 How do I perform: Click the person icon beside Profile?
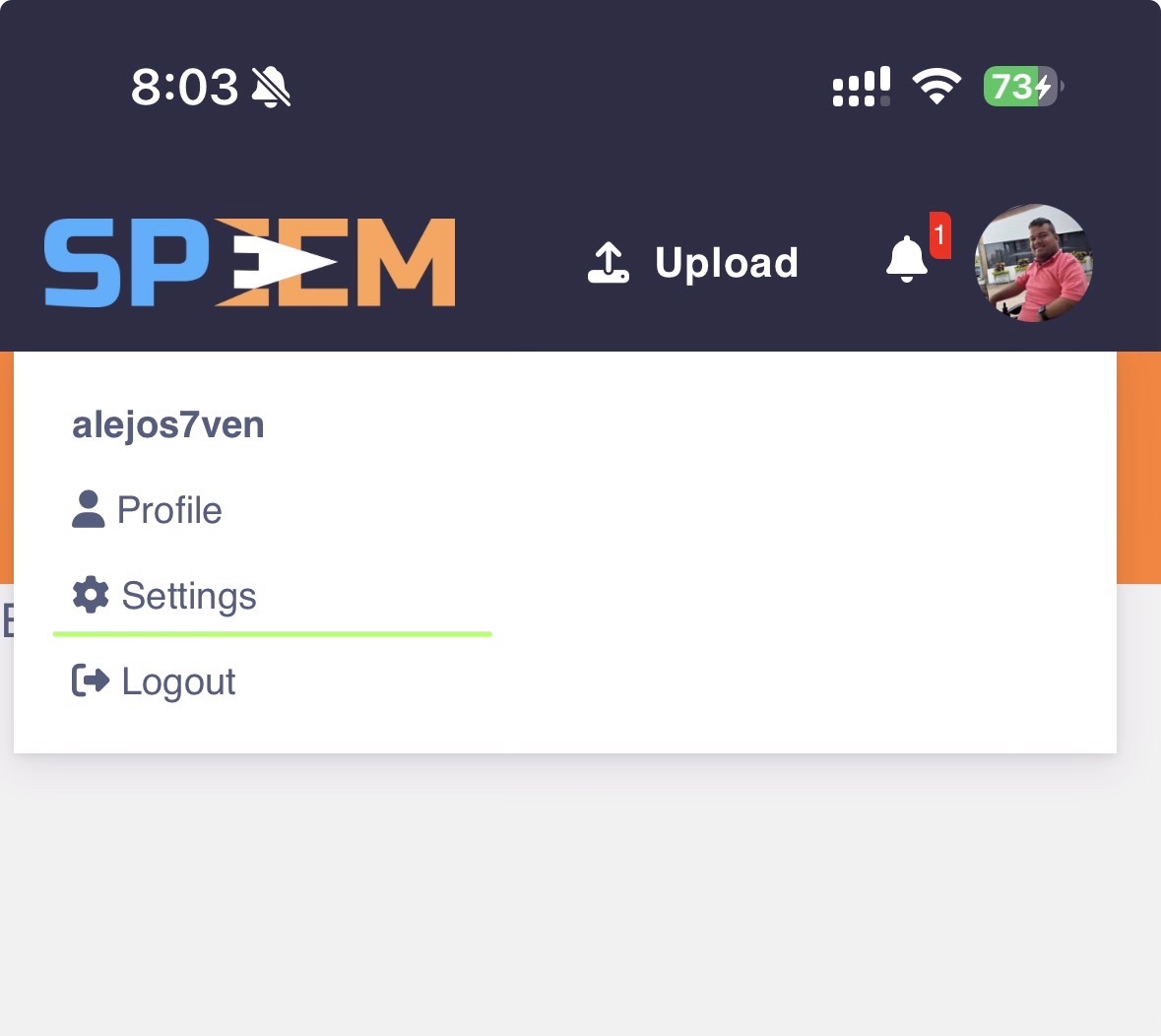(x=88, y=509)
